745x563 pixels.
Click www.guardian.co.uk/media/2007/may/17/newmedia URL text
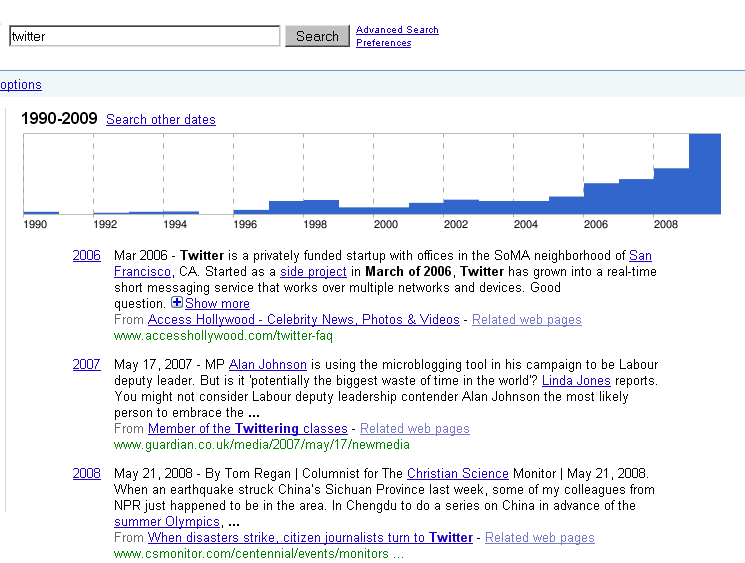coord(262,445)
